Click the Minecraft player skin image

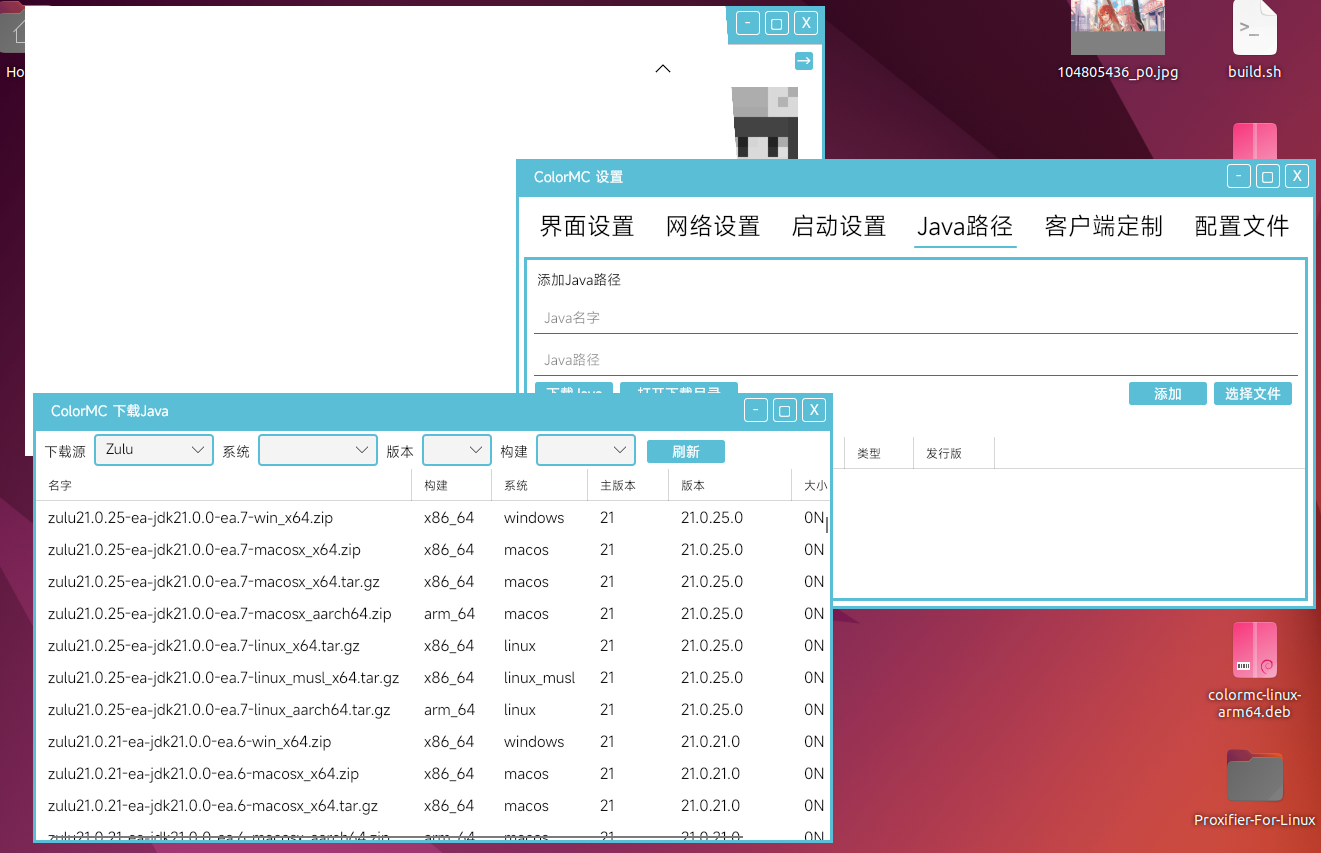[765, 120]
